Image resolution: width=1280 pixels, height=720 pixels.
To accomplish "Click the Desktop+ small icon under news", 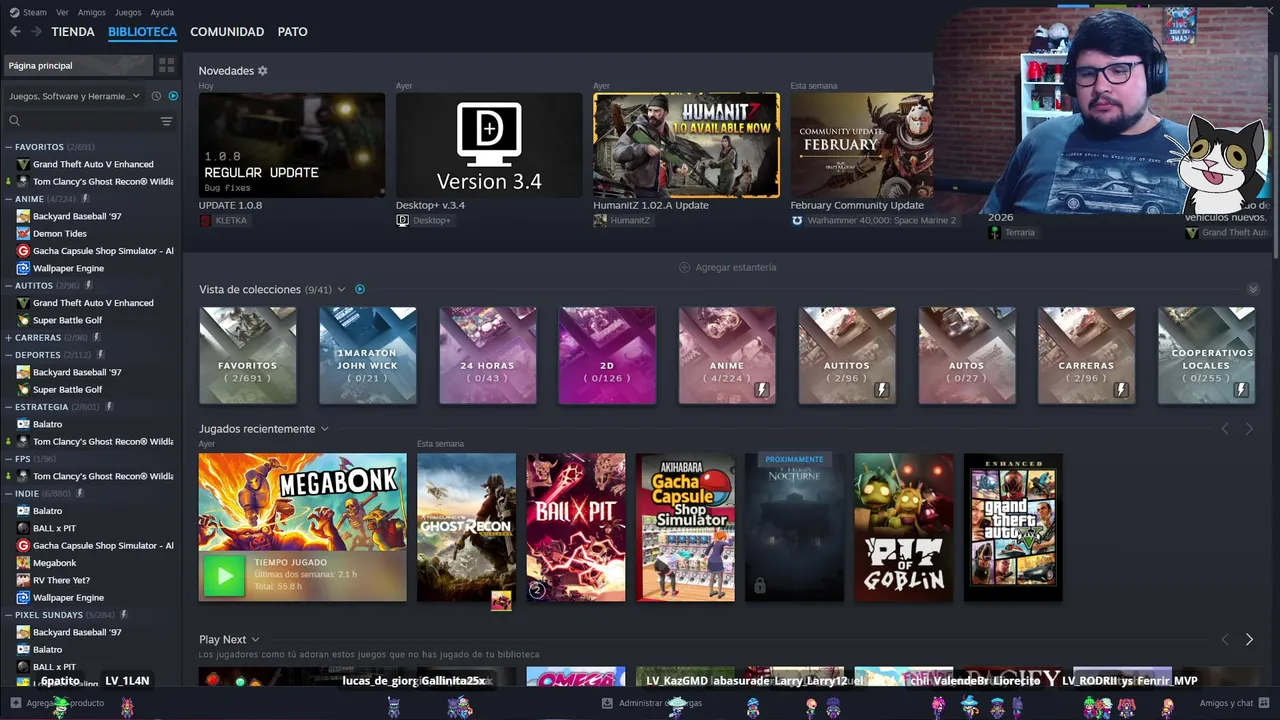I will pyautogui.click(x=402, y=220).
